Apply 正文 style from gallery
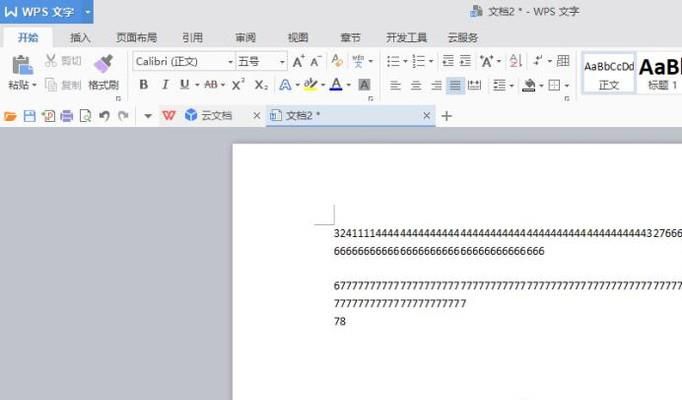 coord(608,73)
